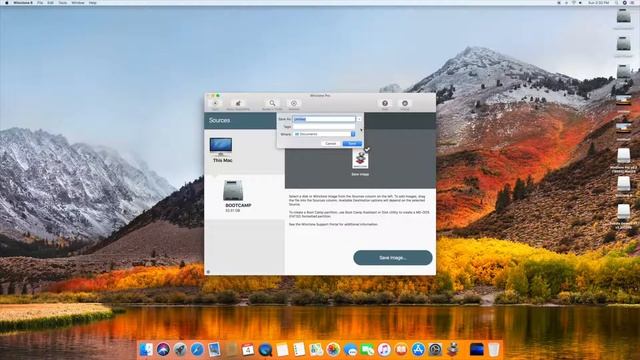Viewport: 640px width, 360px height.
Task: Open QuickTime Player from the Dock
Action: point(265,350)
